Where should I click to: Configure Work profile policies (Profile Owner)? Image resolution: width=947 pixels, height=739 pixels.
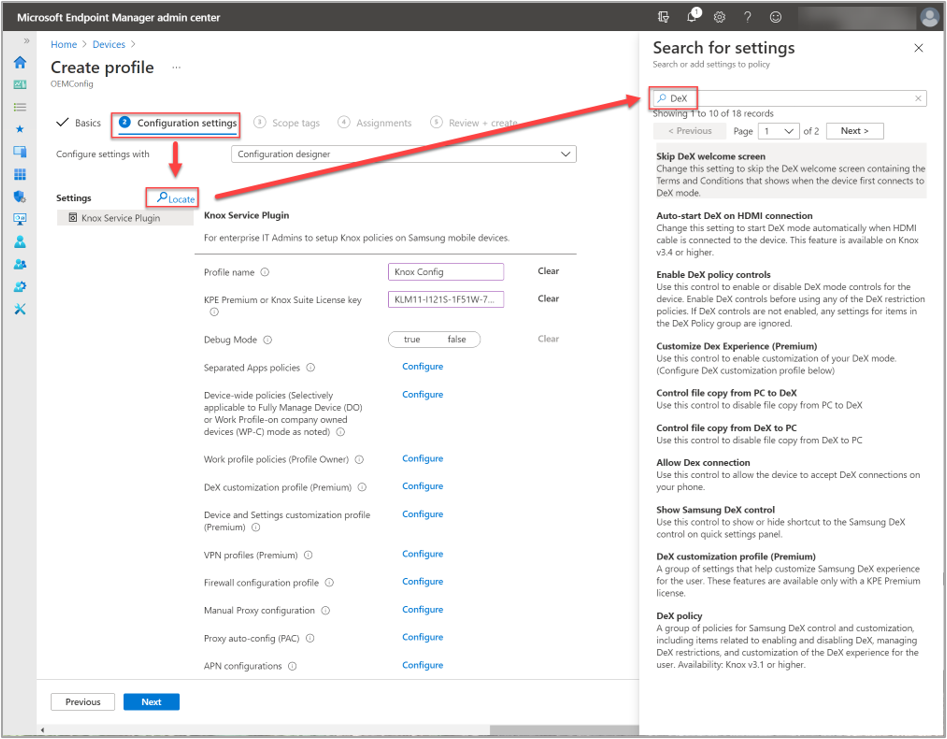click(x=423, y=458)
